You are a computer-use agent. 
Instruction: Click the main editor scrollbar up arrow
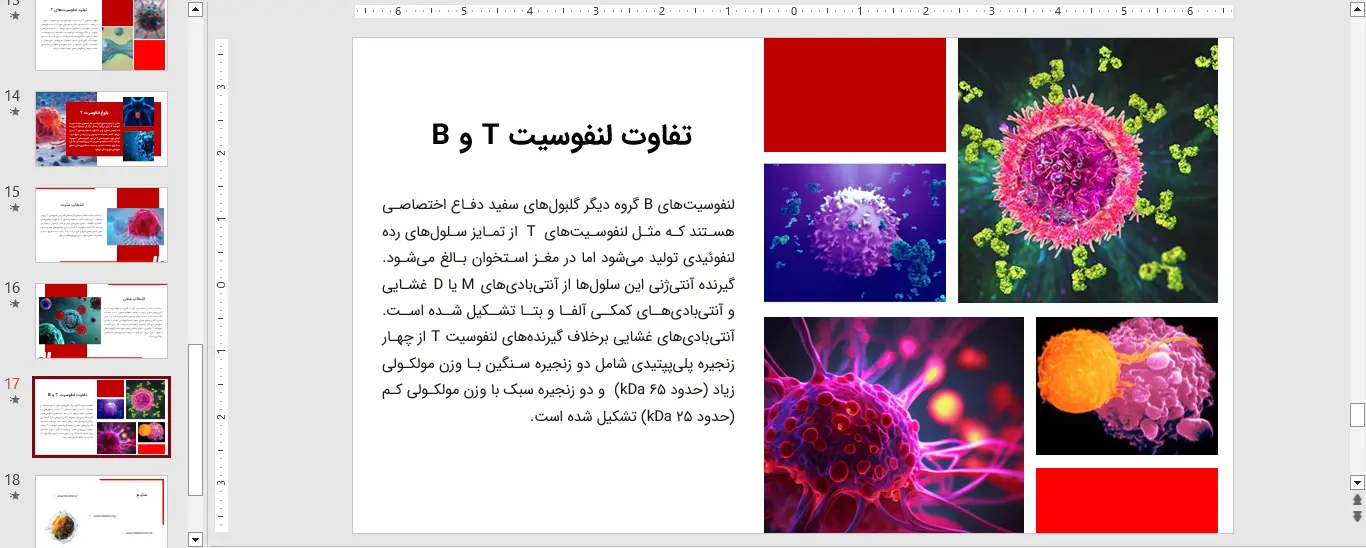1357,11
